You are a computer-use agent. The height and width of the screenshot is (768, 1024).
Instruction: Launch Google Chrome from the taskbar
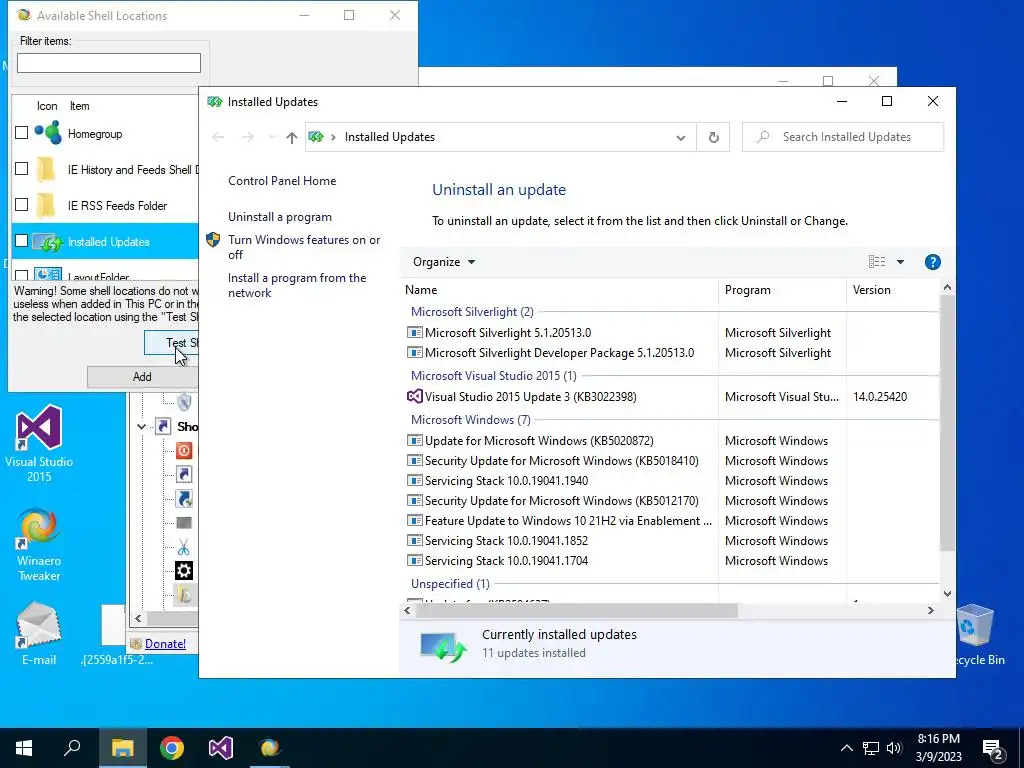click(172, 748)
